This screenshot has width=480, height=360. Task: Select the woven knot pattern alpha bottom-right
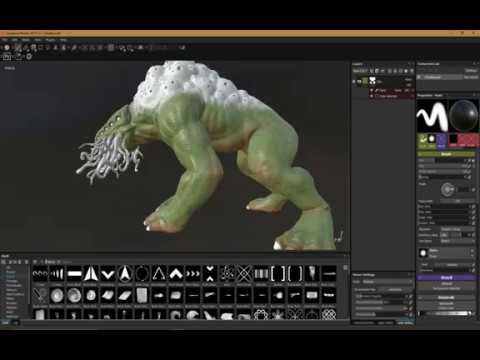329,314
